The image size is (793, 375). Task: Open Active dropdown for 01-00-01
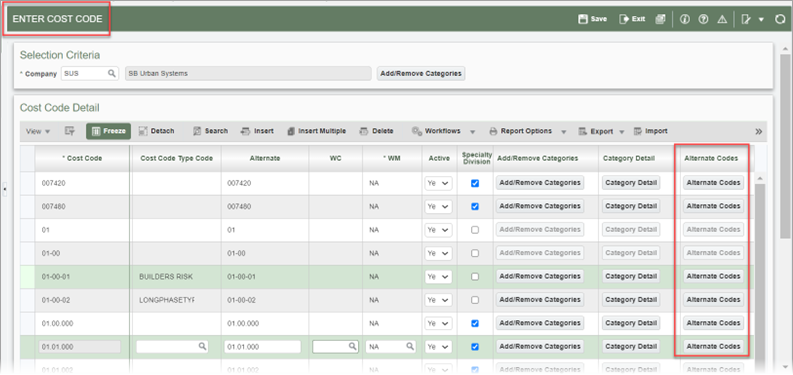click(438, 277)
